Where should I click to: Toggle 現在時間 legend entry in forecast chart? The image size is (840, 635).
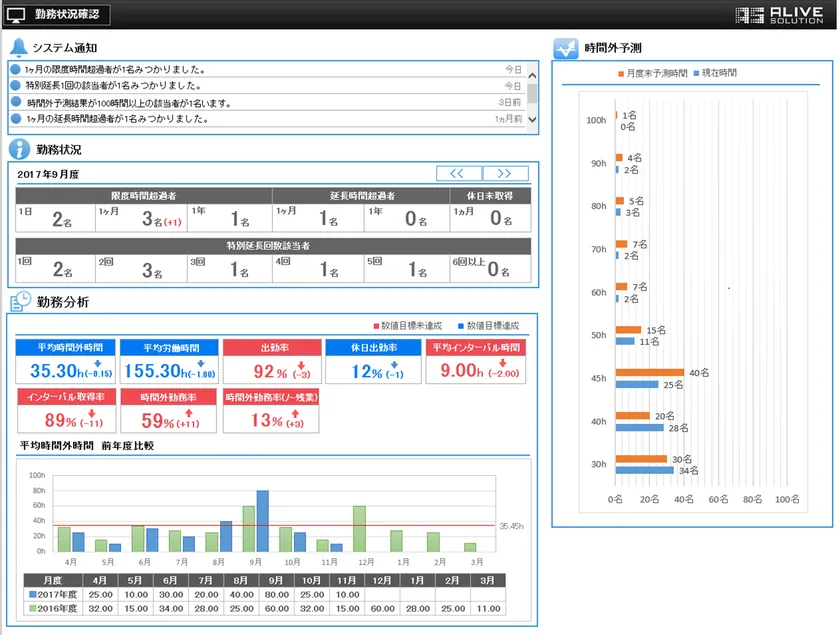coord(715,74)
